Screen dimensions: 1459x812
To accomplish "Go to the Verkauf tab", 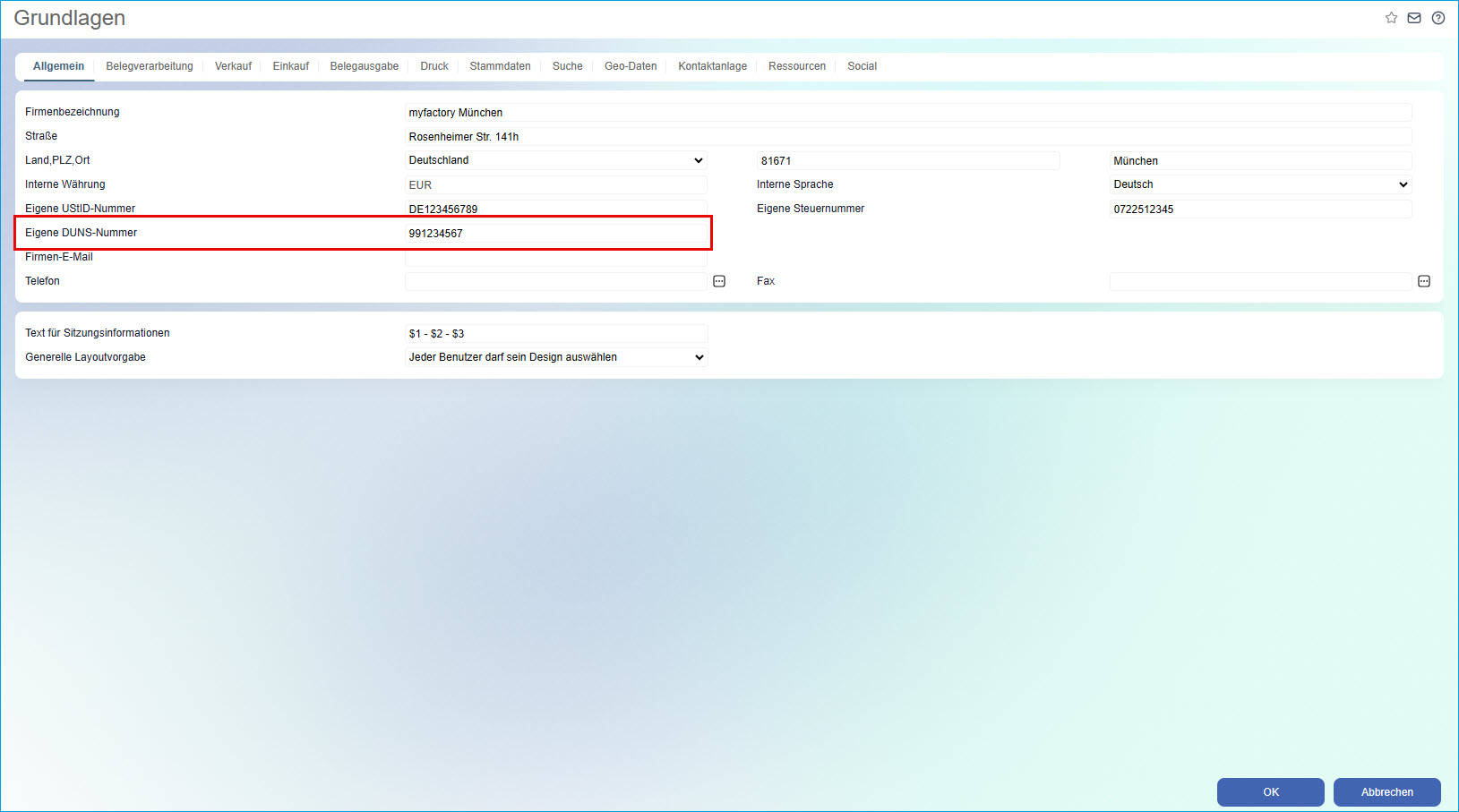I will [233, 66].
